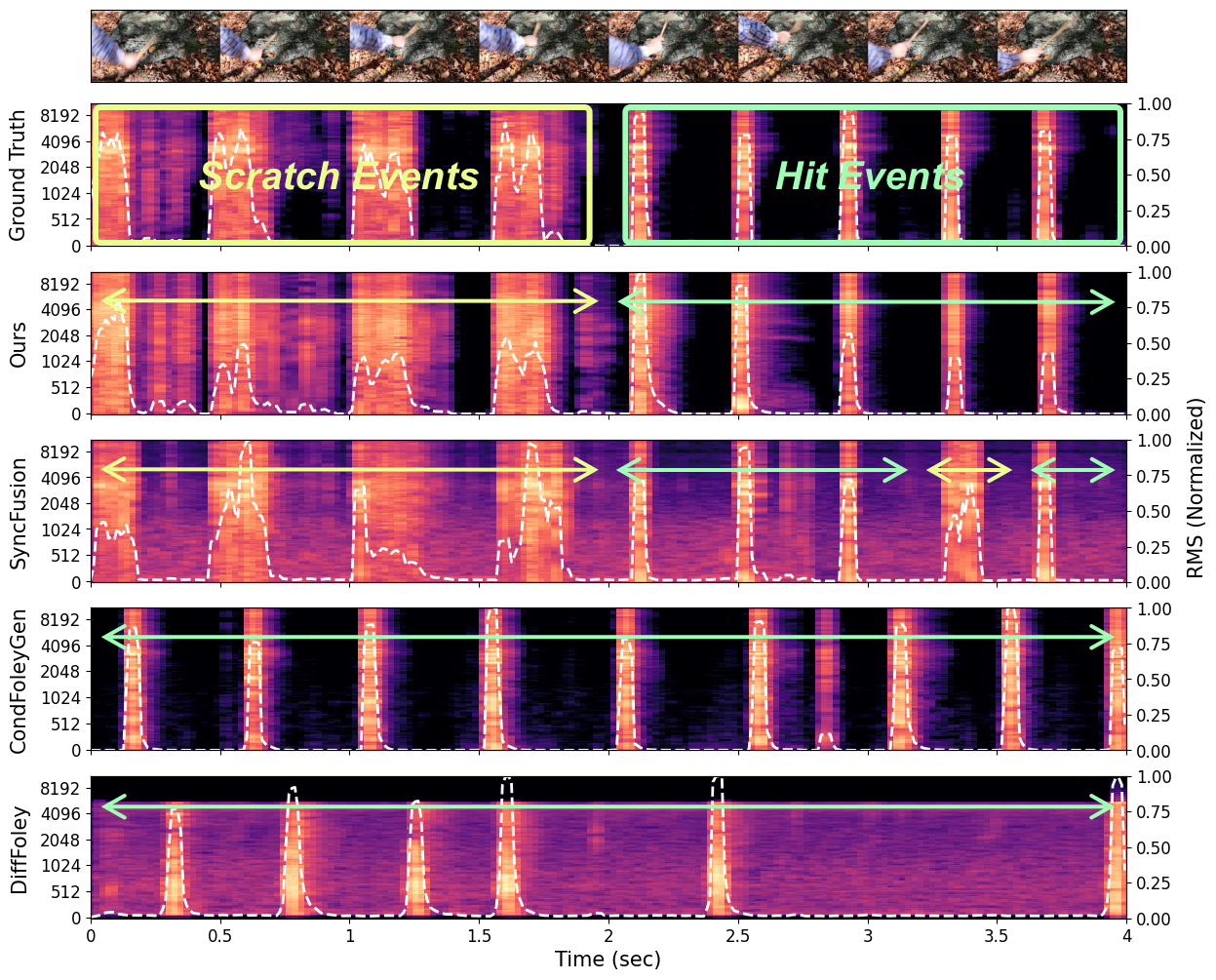
Task: Select the last frame of the video strip
Action: 1062,46
